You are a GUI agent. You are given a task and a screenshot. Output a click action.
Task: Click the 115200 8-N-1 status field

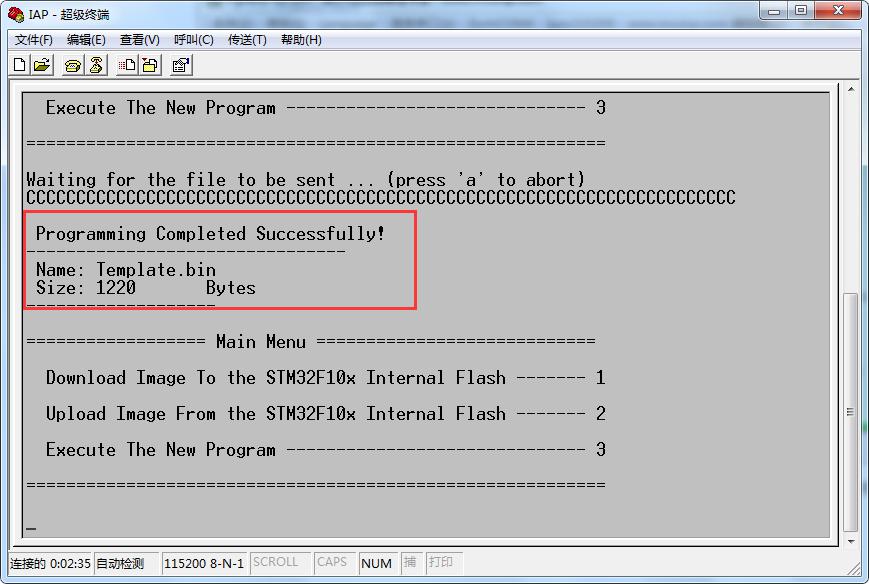pyautogui.click(x=204, y=563)
